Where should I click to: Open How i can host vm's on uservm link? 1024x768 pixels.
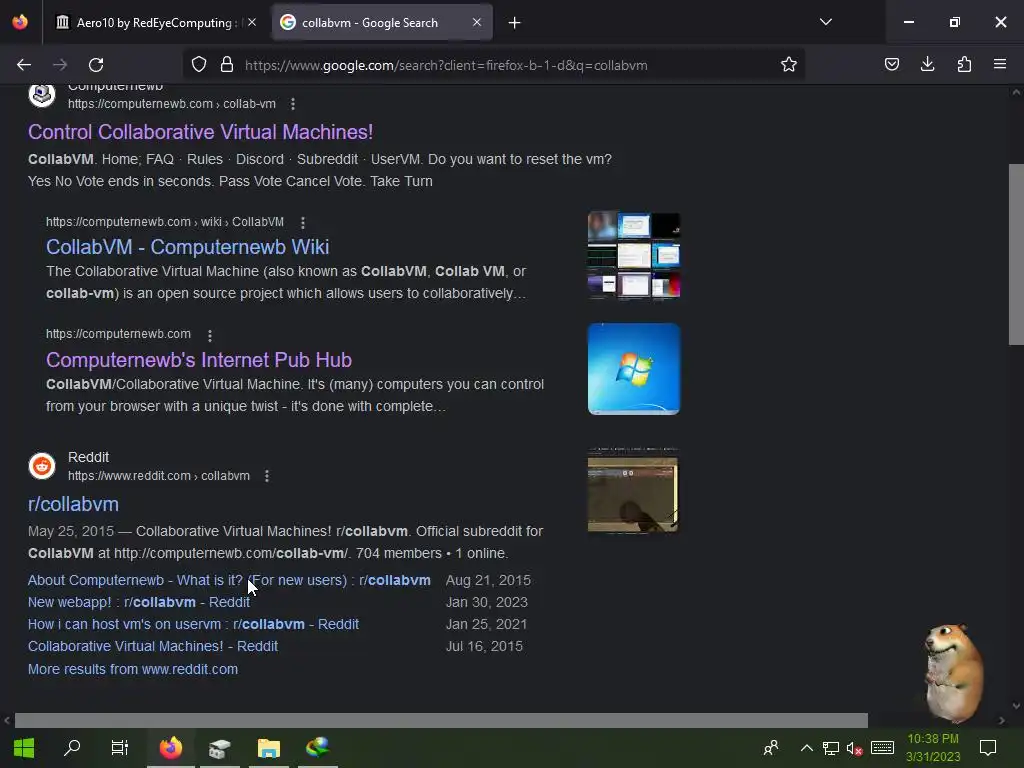coord(193,624)
